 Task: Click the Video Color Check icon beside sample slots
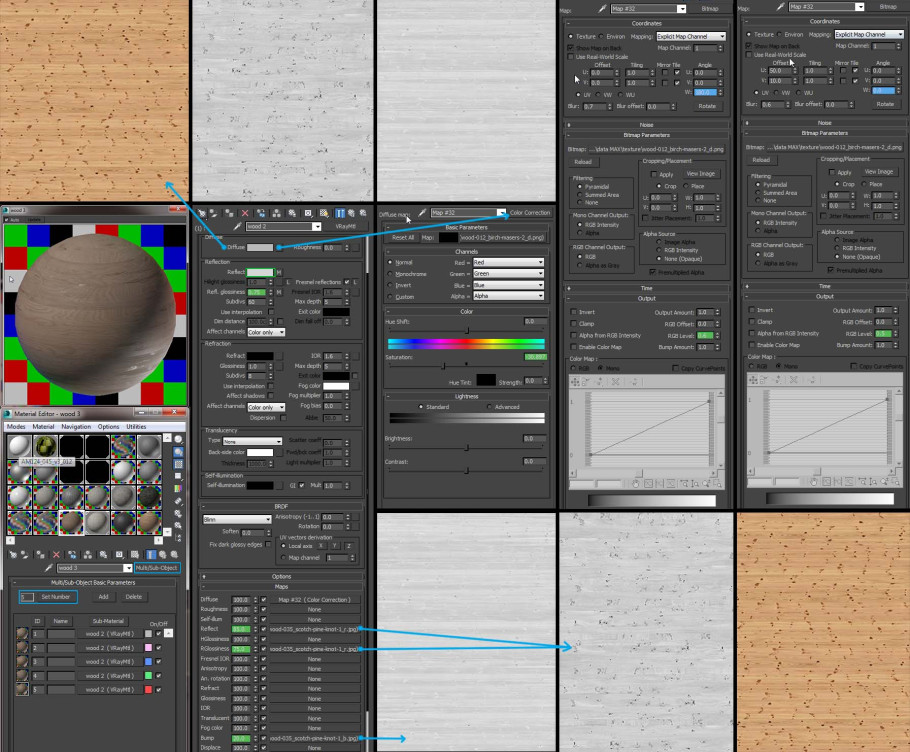tap(178, 489)
